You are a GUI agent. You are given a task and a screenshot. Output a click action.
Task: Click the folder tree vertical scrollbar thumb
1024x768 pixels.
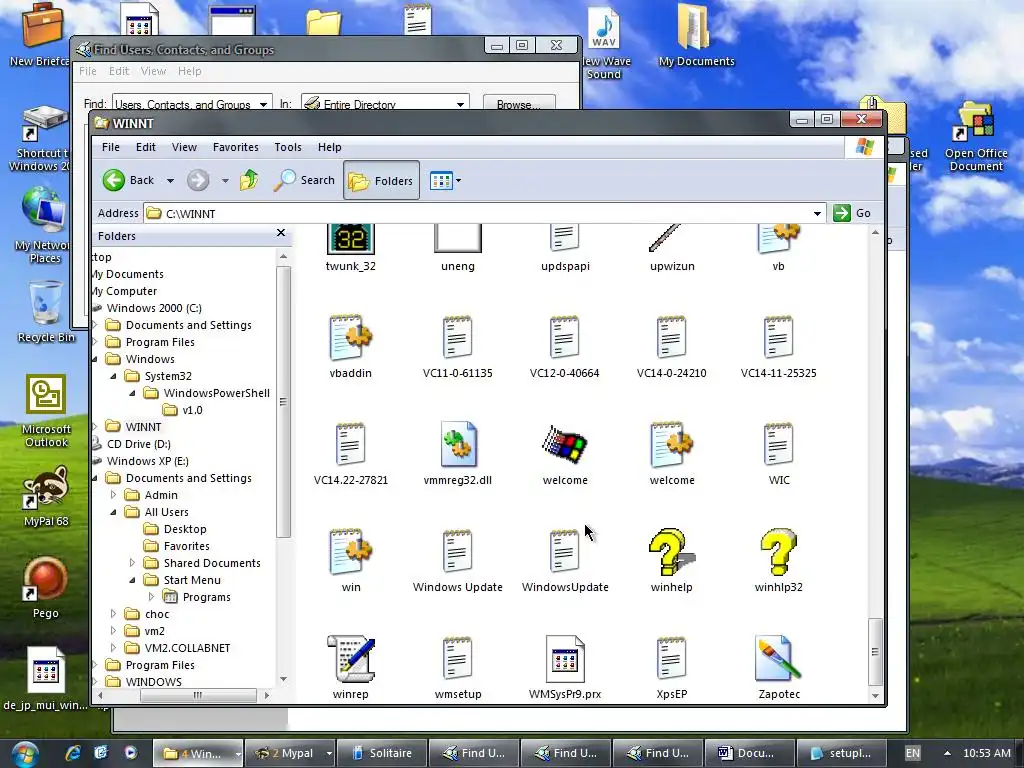(x=283, y=402)
